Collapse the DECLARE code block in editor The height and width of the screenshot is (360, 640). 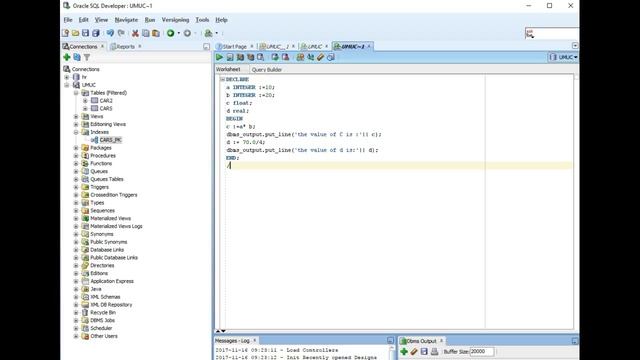[x=222, y=79]
